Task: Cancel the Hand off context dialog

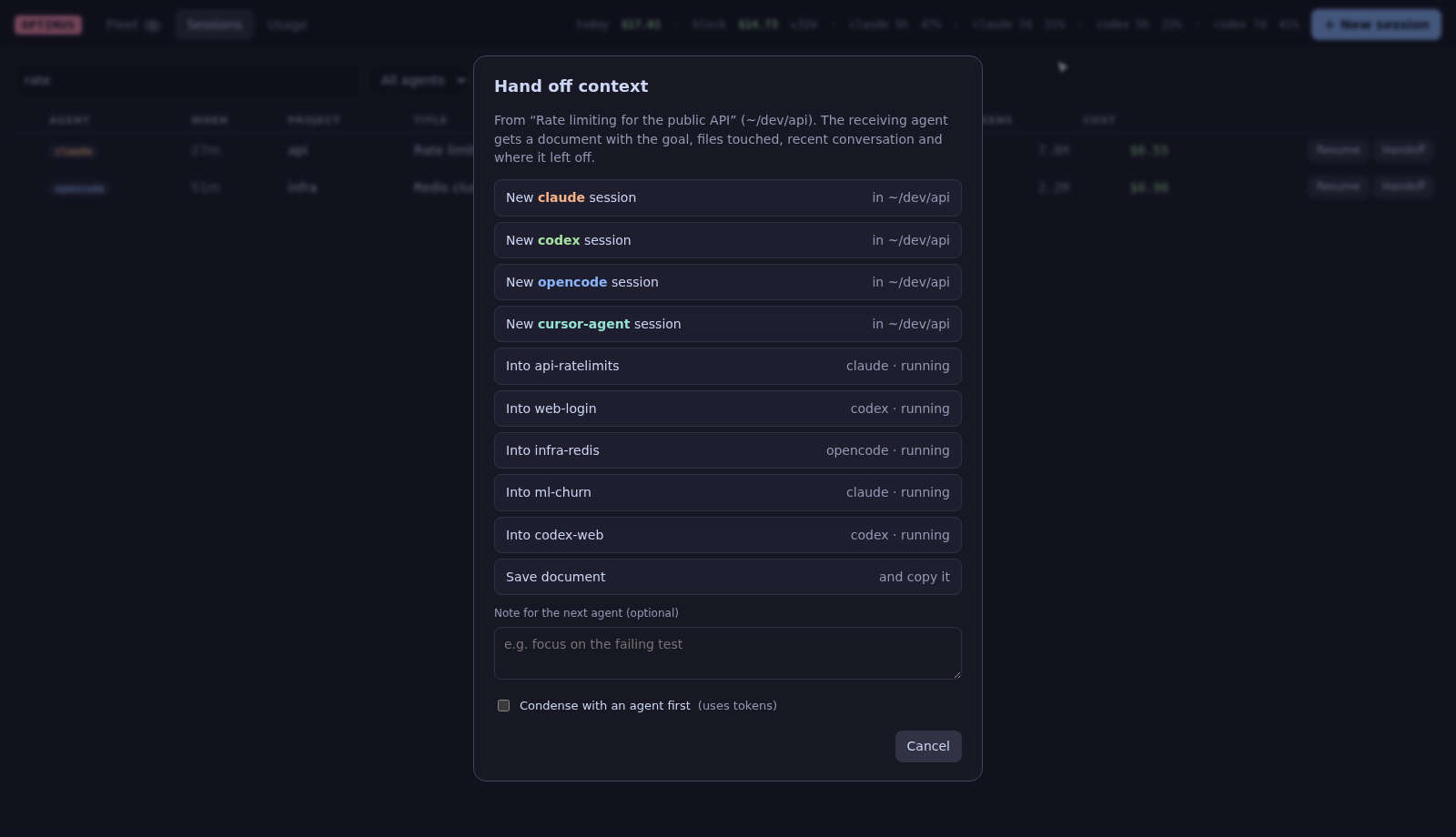Action: pos(928,746)
